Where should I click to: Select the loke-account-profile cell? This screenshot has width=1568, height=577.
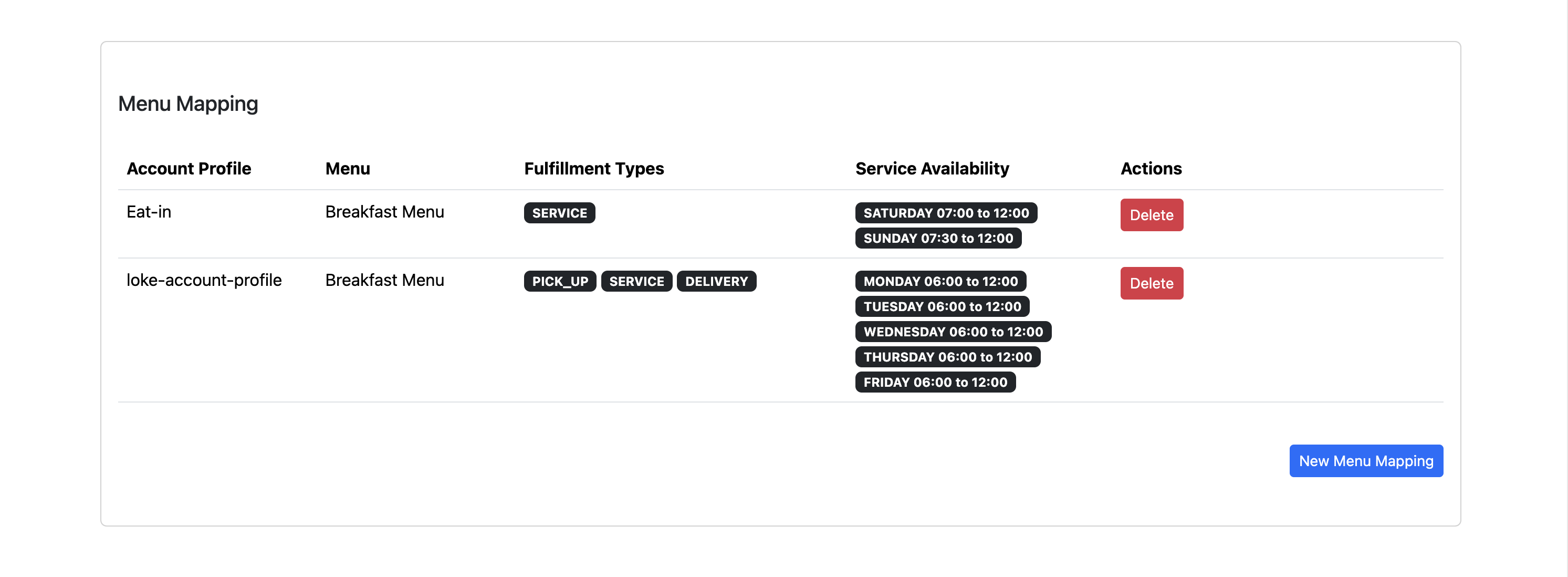pos(204,280)
